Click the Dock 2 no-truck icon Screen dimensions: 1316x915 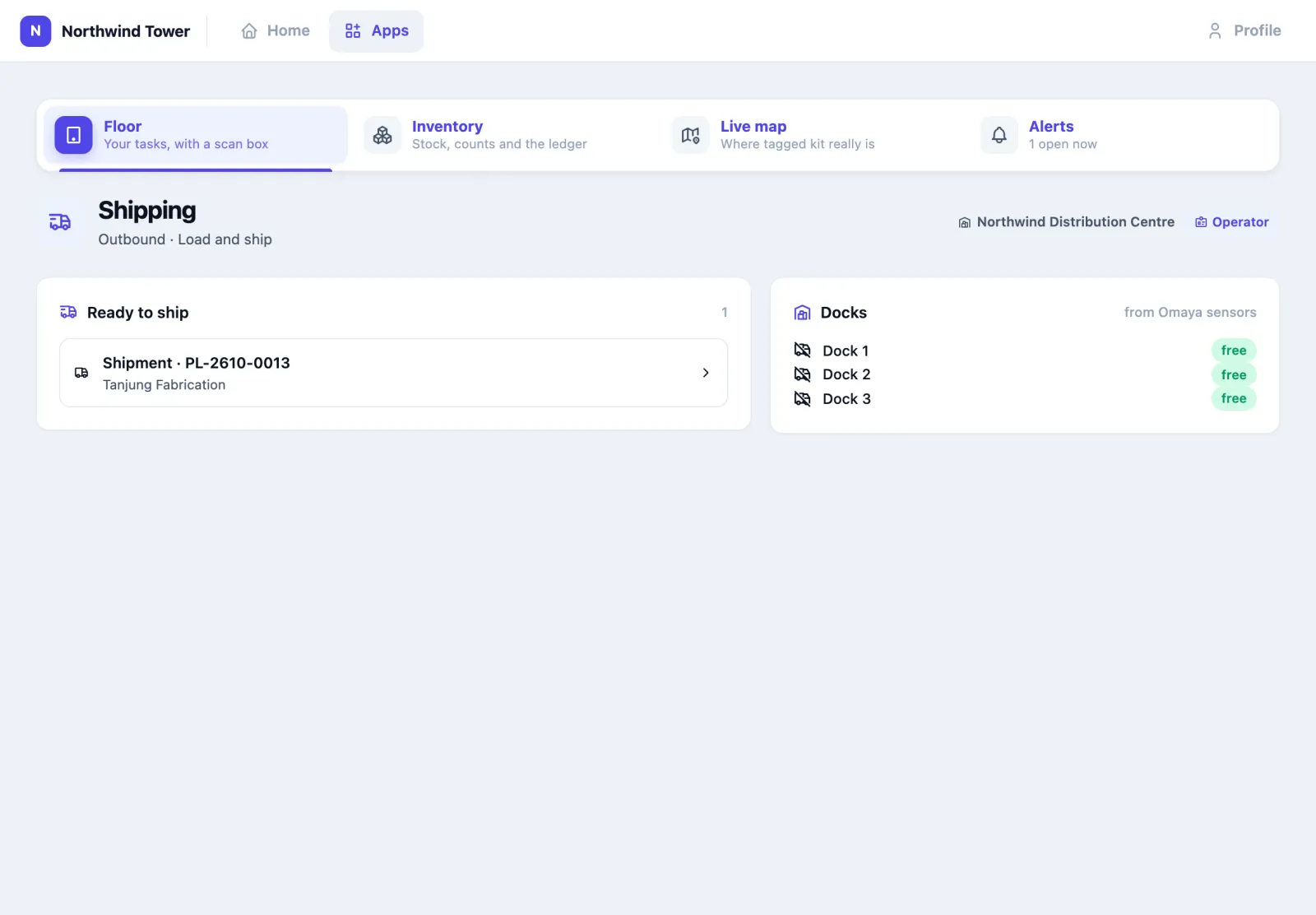tap(803, 374)
